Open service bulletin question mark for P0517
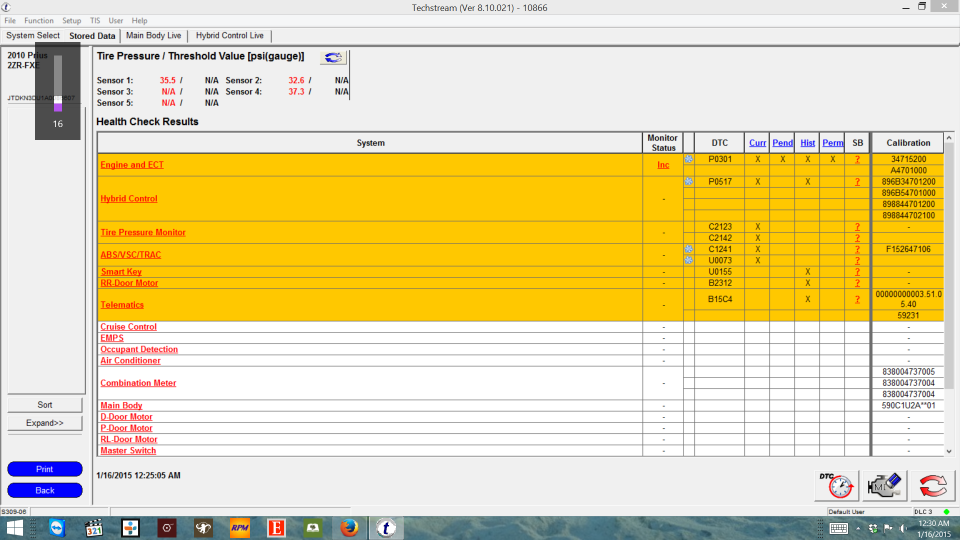Image resolution: width=960 pixels, height=540 pixels. click(x=857, y=182)
